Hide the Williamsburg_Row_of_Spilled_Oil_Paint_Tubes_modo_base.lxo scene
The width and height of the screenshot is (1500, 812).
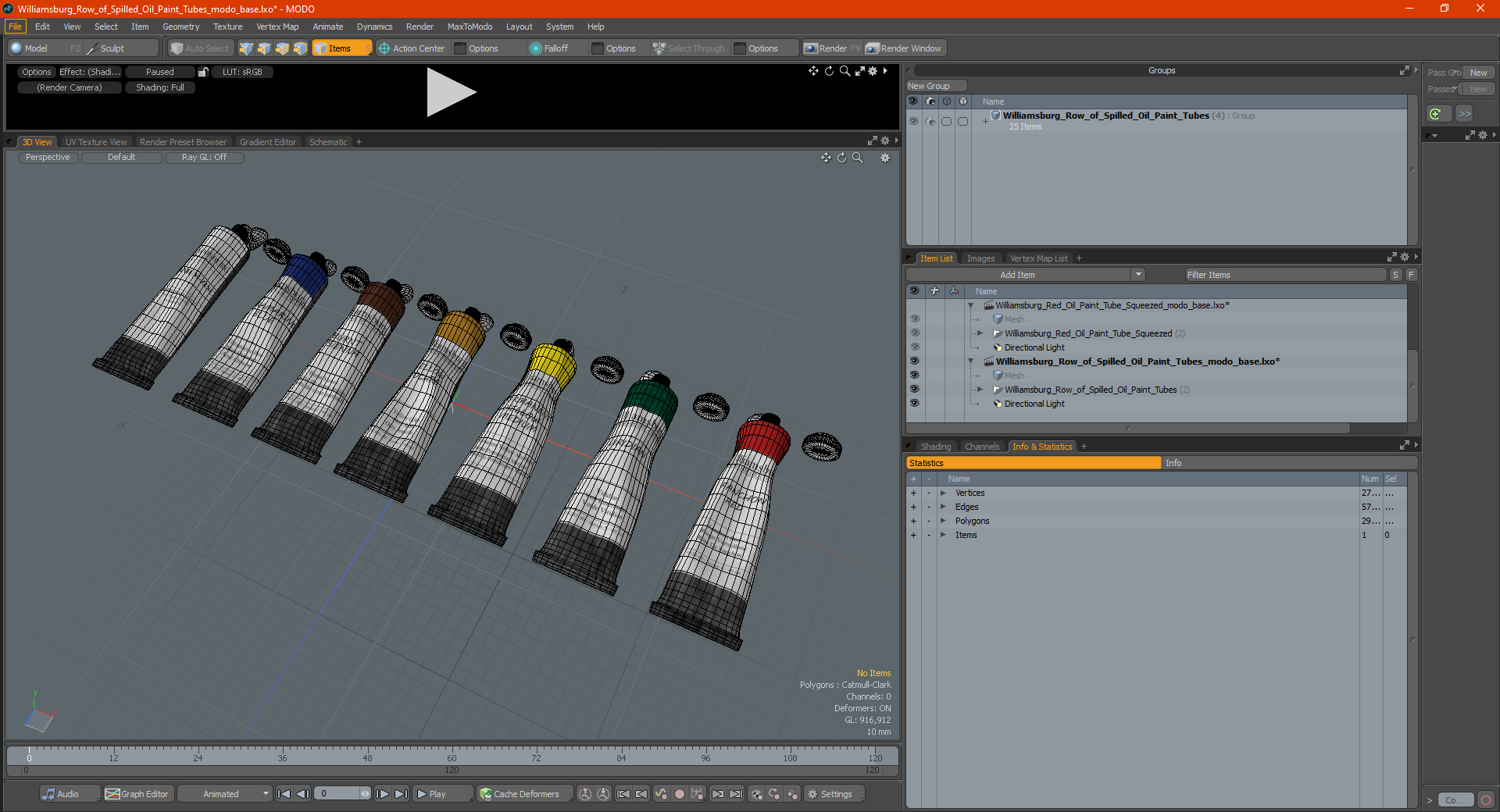pyautogui.click(x=914, y=361)
